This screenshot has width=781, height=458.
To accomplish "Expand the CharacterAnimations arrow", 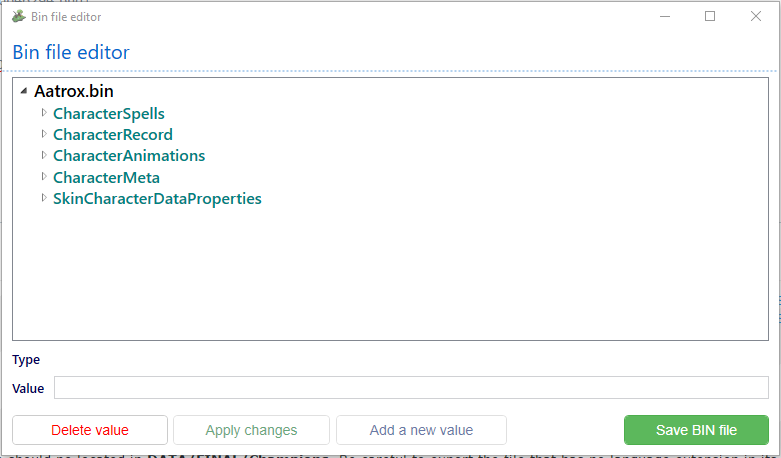I will pyautogui.click(x=44, y=155).
